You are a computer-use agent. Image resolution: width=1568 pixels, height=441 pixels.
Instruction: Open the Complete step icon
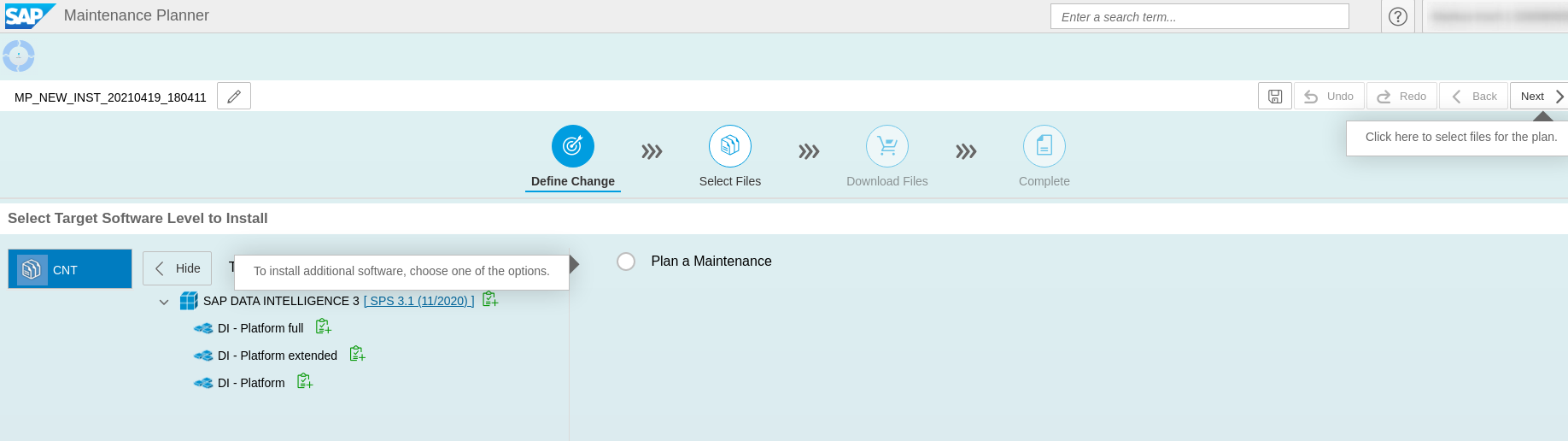(1044, 147)
